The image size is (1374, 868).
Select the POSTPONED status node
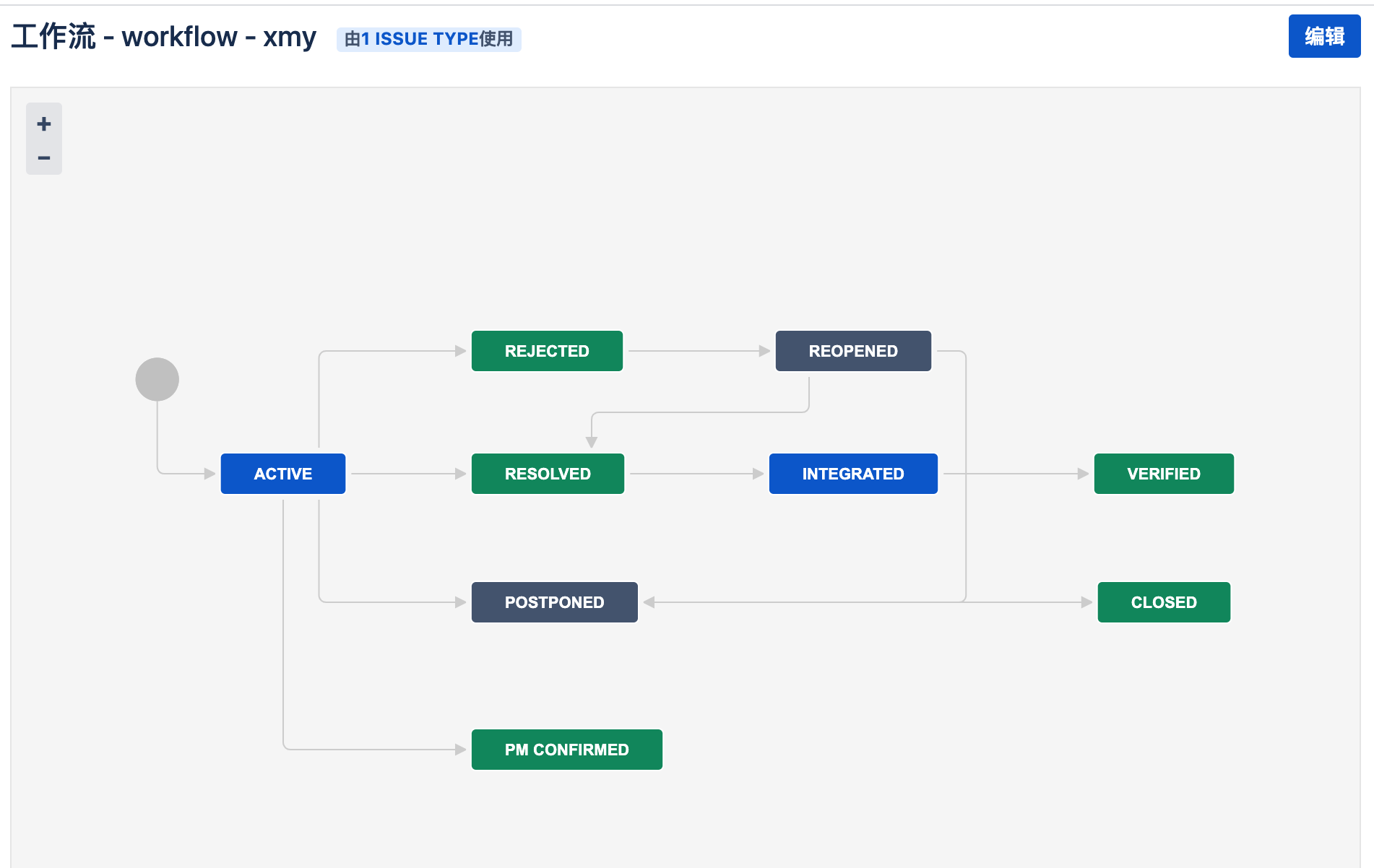555,602
